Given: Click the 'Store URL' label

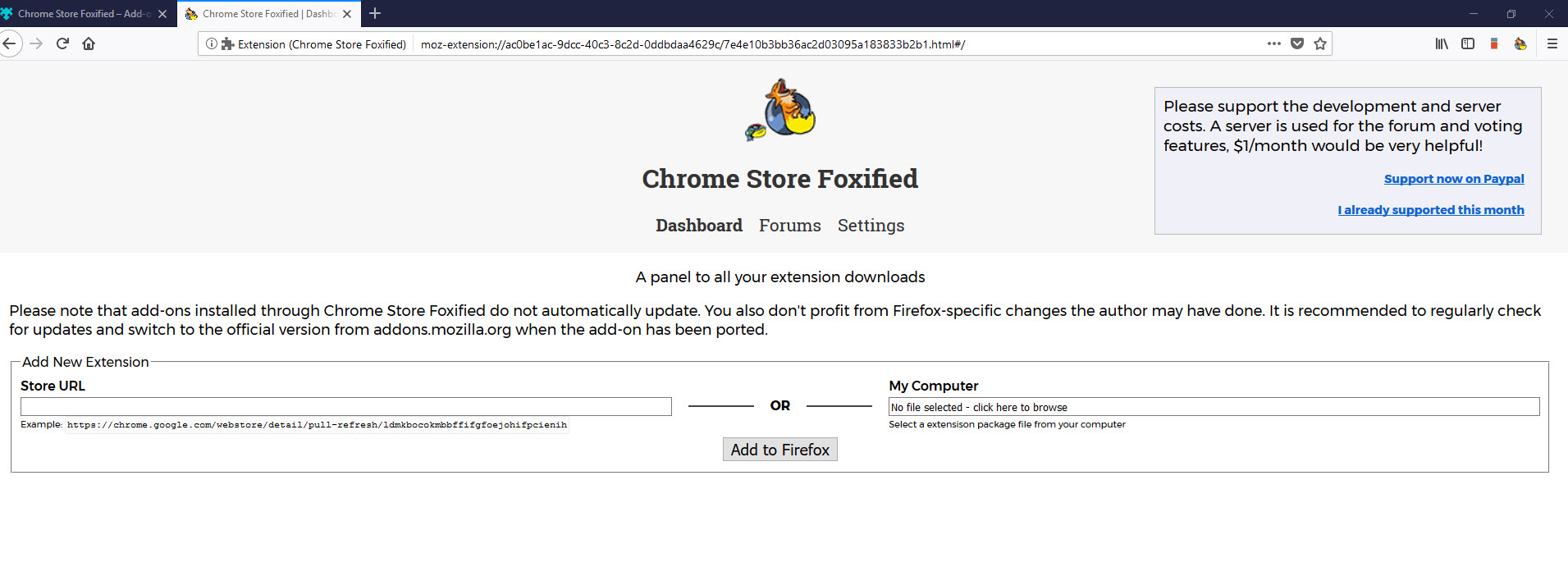Looking at the screenshot, I should pos(53,386).
